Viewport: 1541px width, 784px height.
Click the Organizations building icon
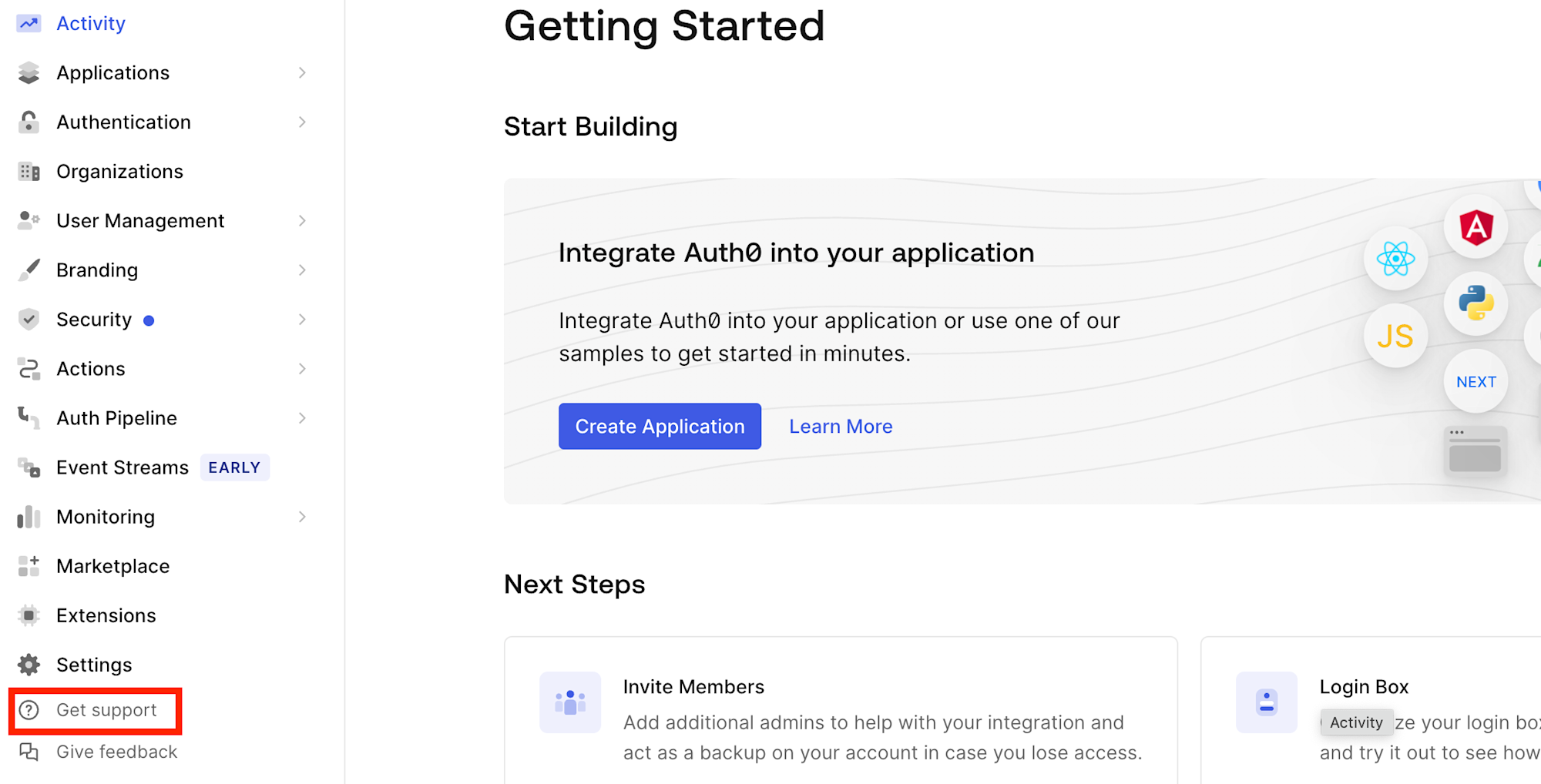pyautogui.click(x=29, y=172)
